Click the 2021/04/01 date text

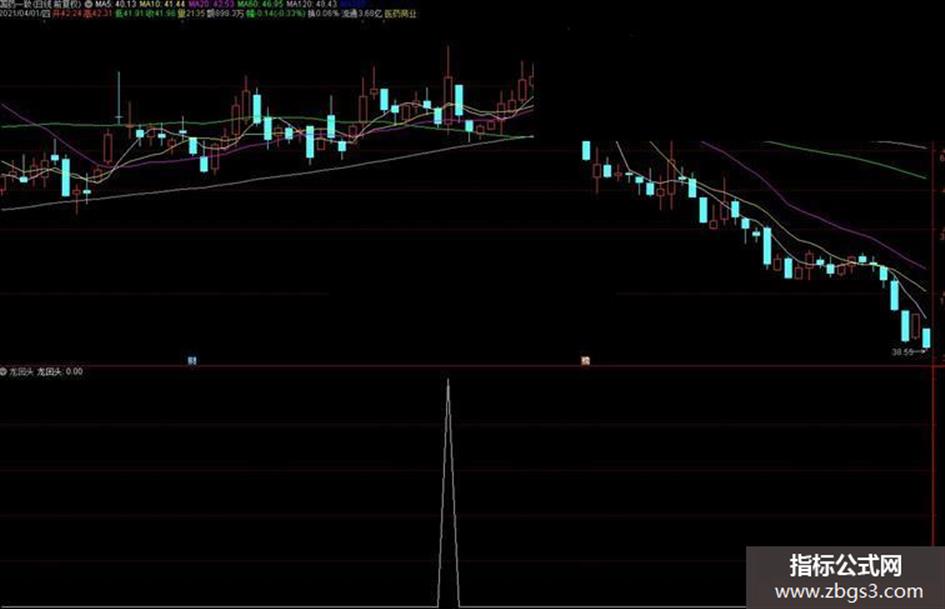click(x=20, y=13)
